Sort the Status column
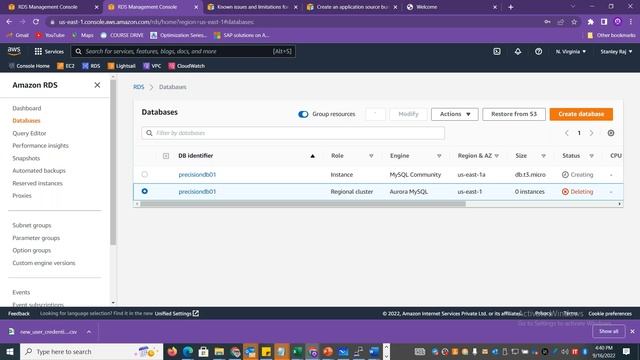The width and height of the screenshot is (640, 360). pyautogui.click(x=591, y=156)
